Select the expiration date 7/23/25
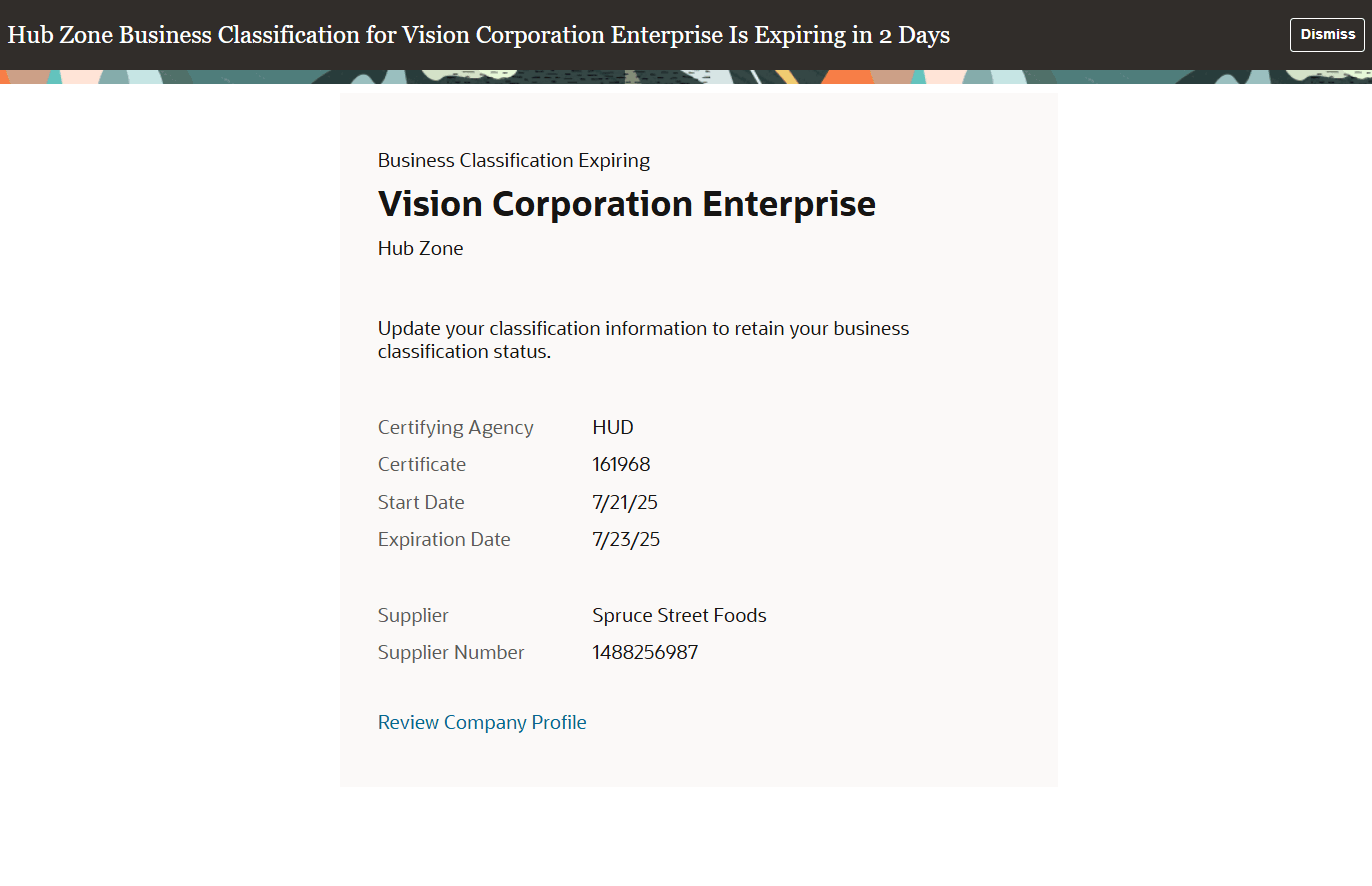Screen dimensions: 1372x886 (626, 539)
